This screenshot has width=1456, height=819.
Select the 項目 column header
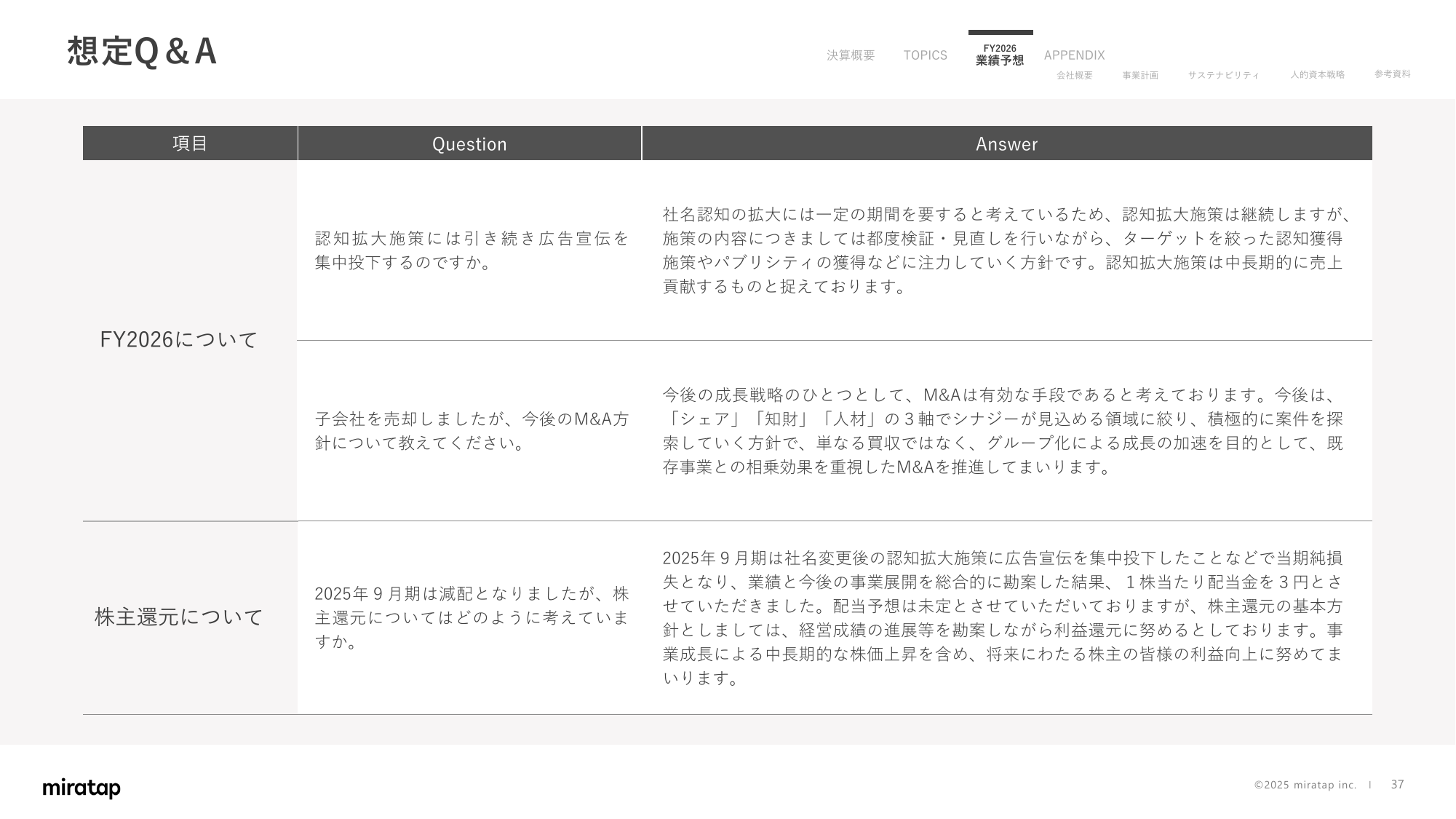[190, 143]
